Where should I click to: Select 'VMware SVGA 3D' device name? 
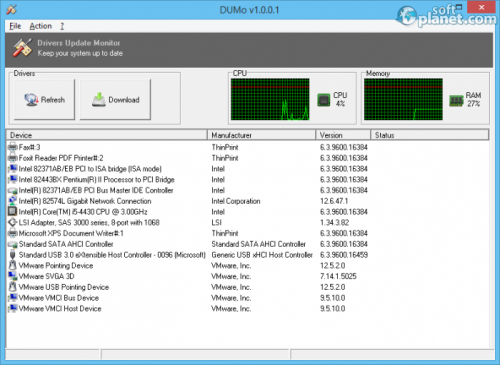(x=46, y=276)
